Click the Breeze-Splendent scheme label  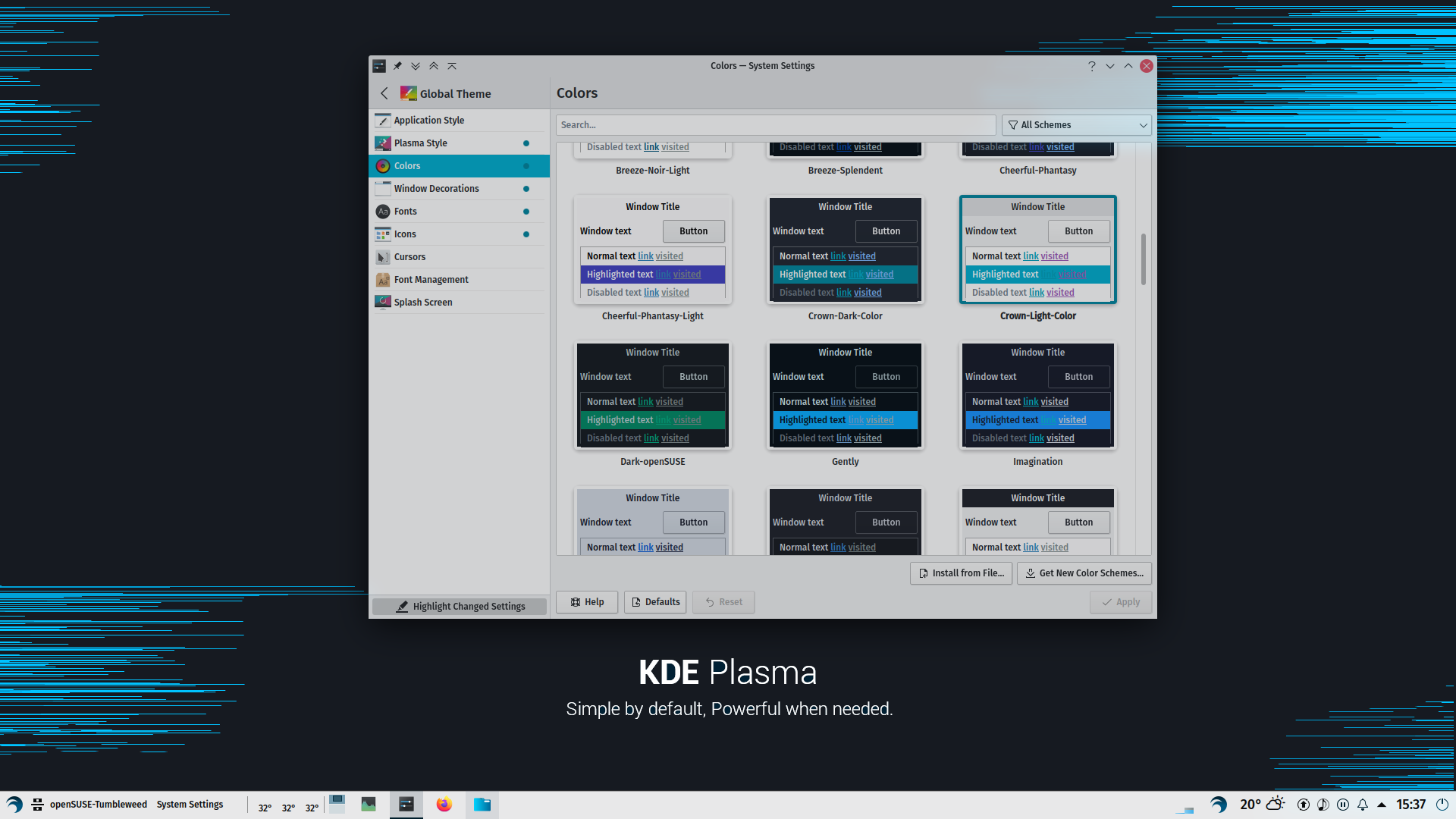tap(846, 171)
